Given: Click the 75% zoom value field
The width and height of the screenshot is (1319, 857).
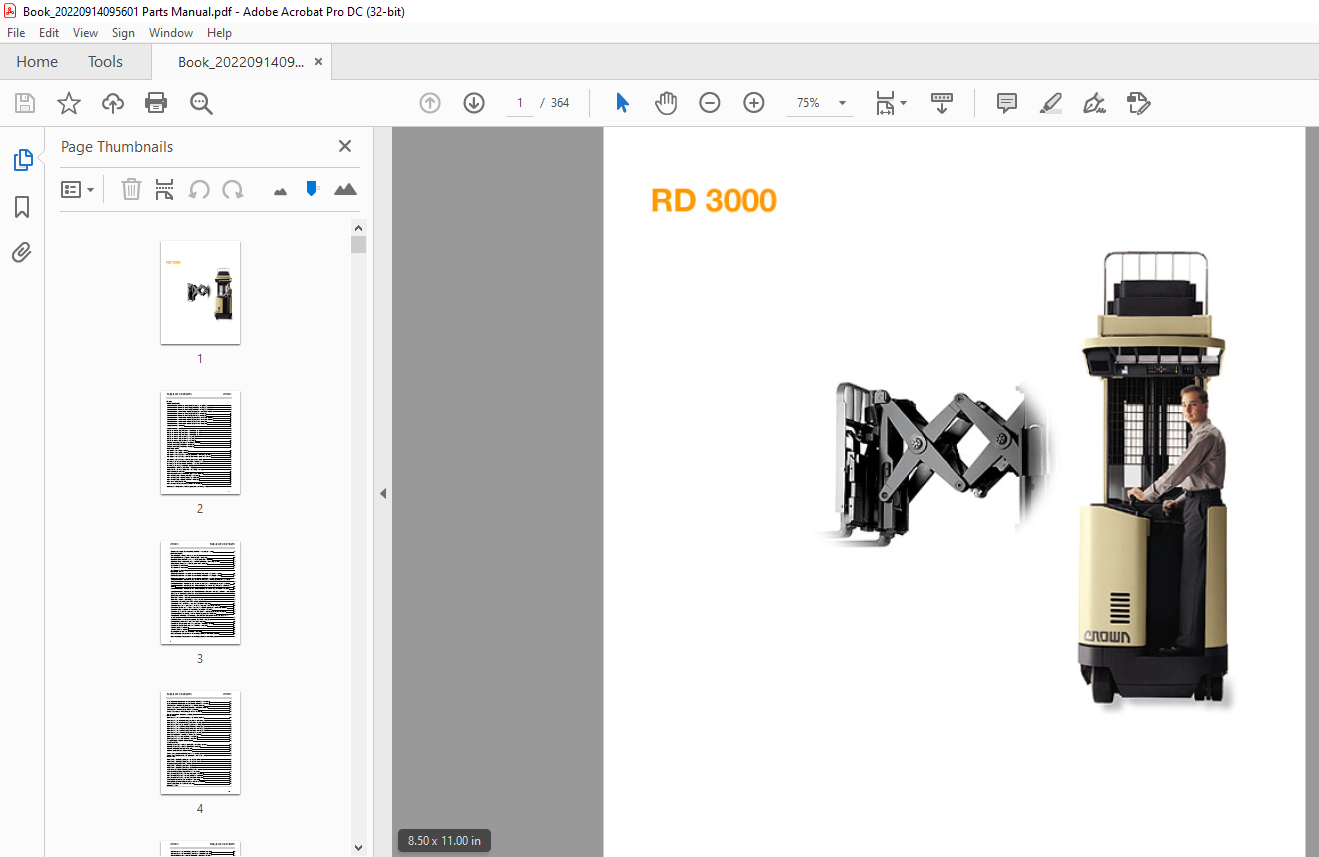Looking at the screenshot, I should tap(808, 103).
